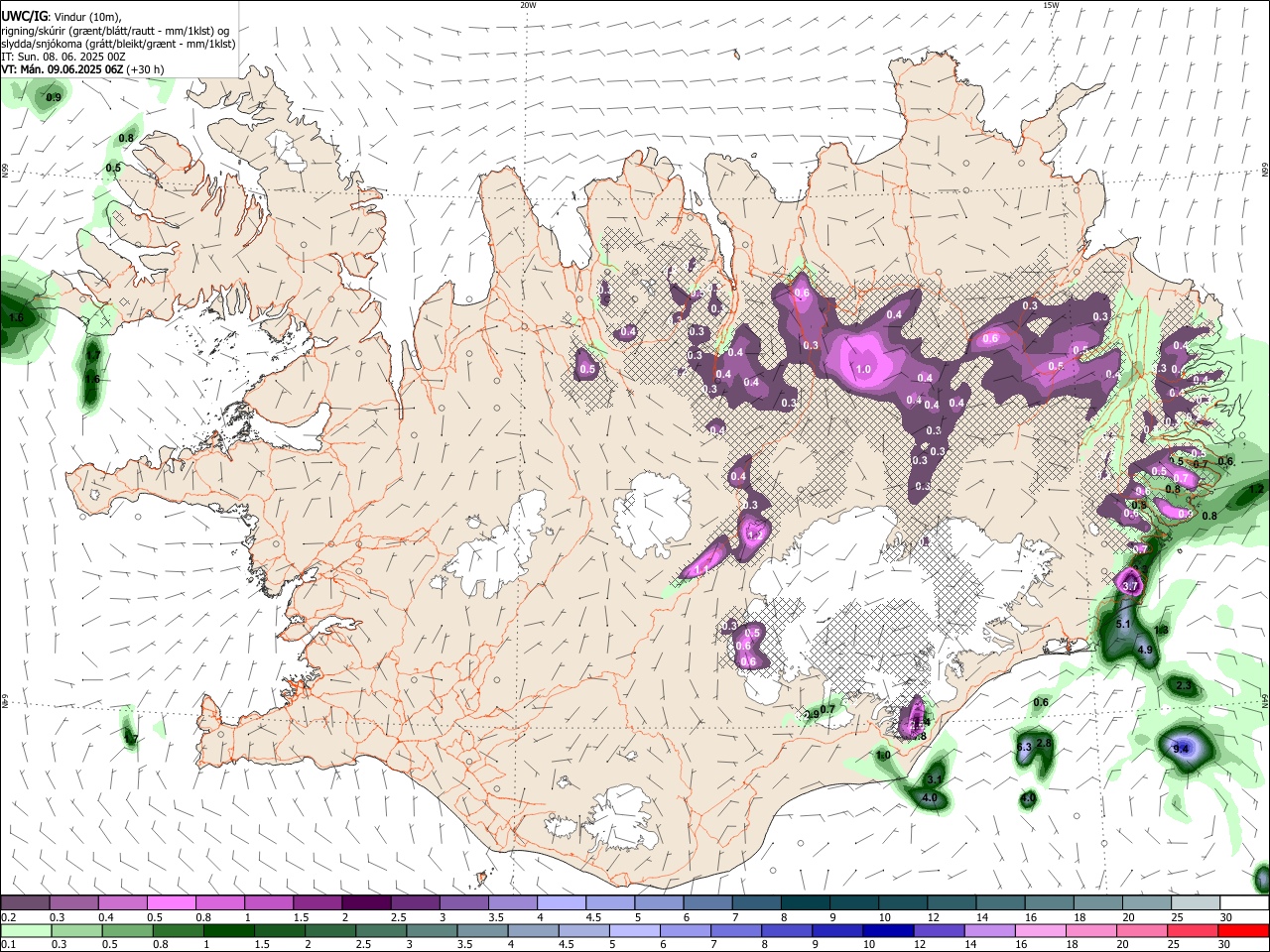Click the 2.3 rain value offshore

pos(1183,685)
